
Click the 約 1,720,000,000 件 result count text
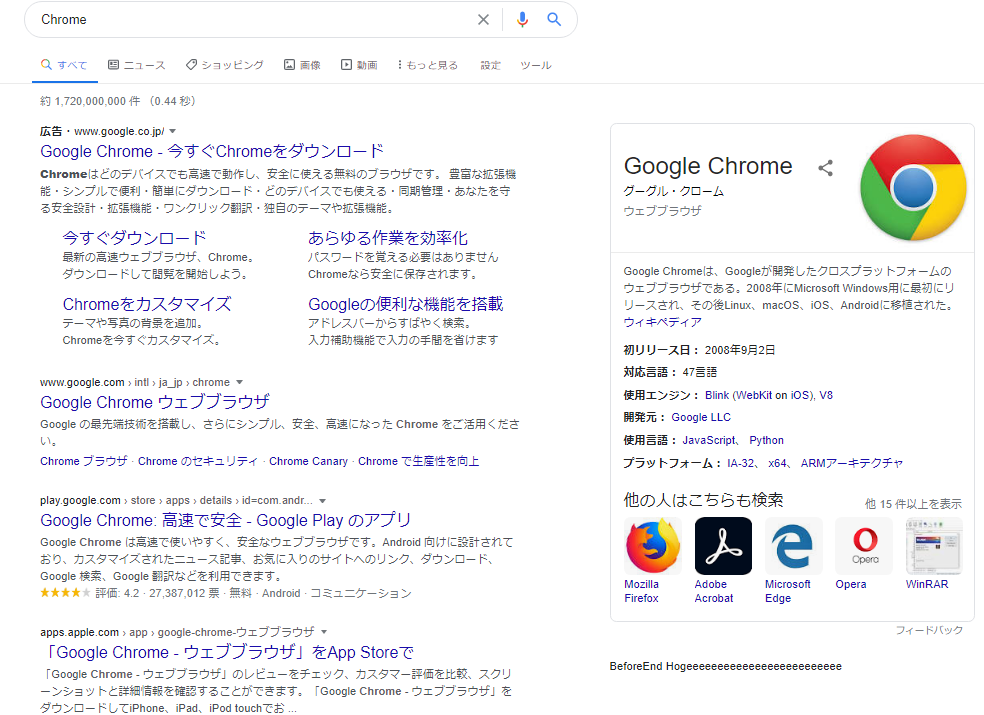point(90,101)
